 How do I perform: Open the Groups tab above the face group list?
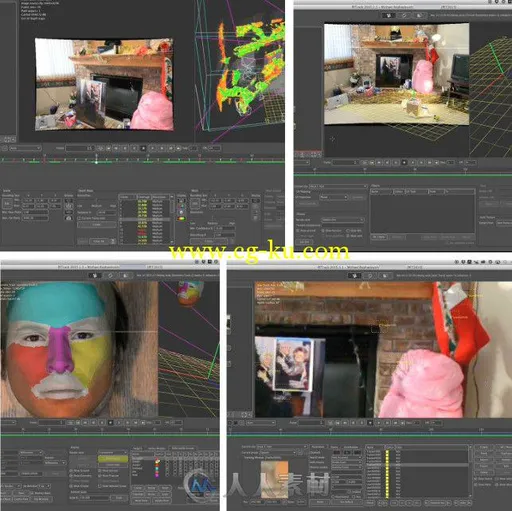(x=138, y=448)
